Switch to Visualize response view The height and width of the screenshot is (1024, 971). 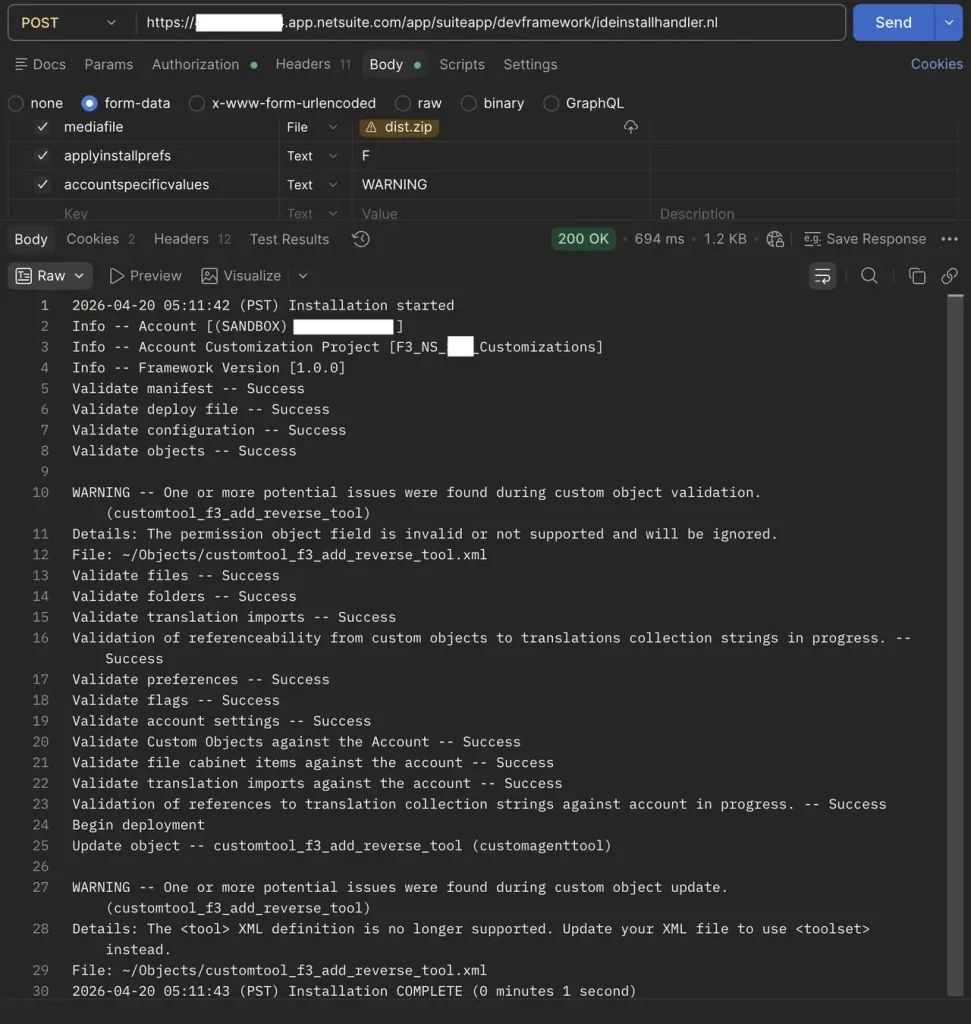(x=241, y=276)
